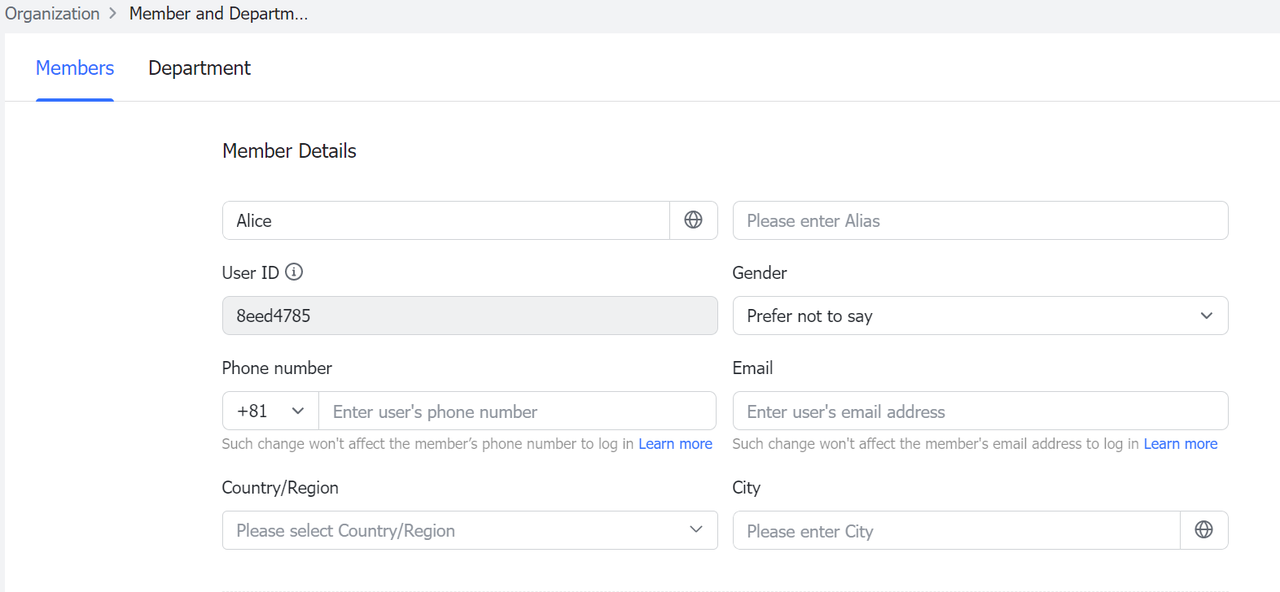Click the User ID info icon
Viewport: 1280px width, 592px height.
(x=294, y=272)
